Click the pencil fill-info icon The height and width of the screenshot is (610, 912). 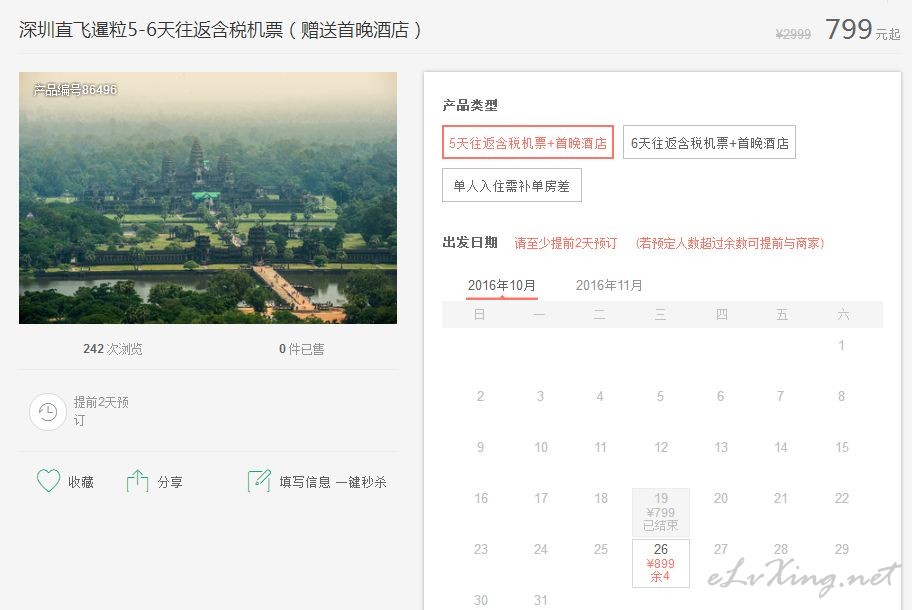click(259, 481)
